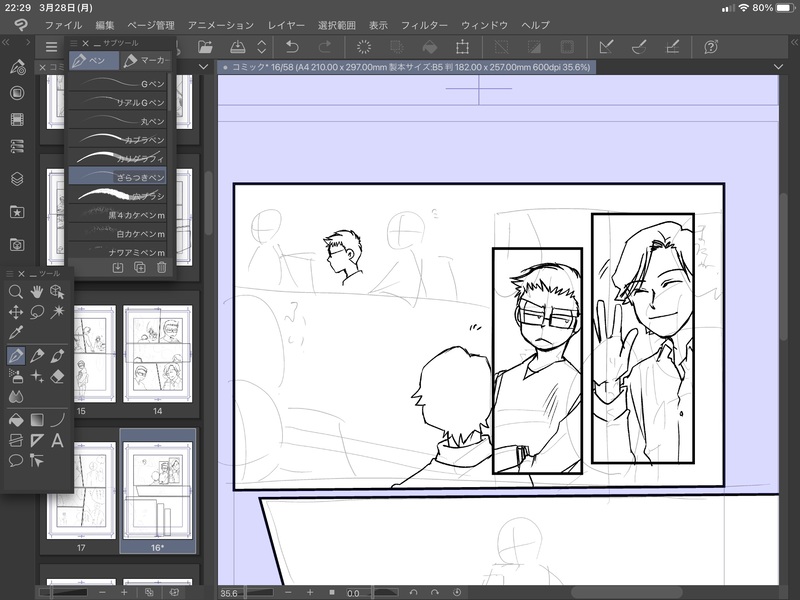
Task: Open the 編集 menu
Action: point(105,25)
